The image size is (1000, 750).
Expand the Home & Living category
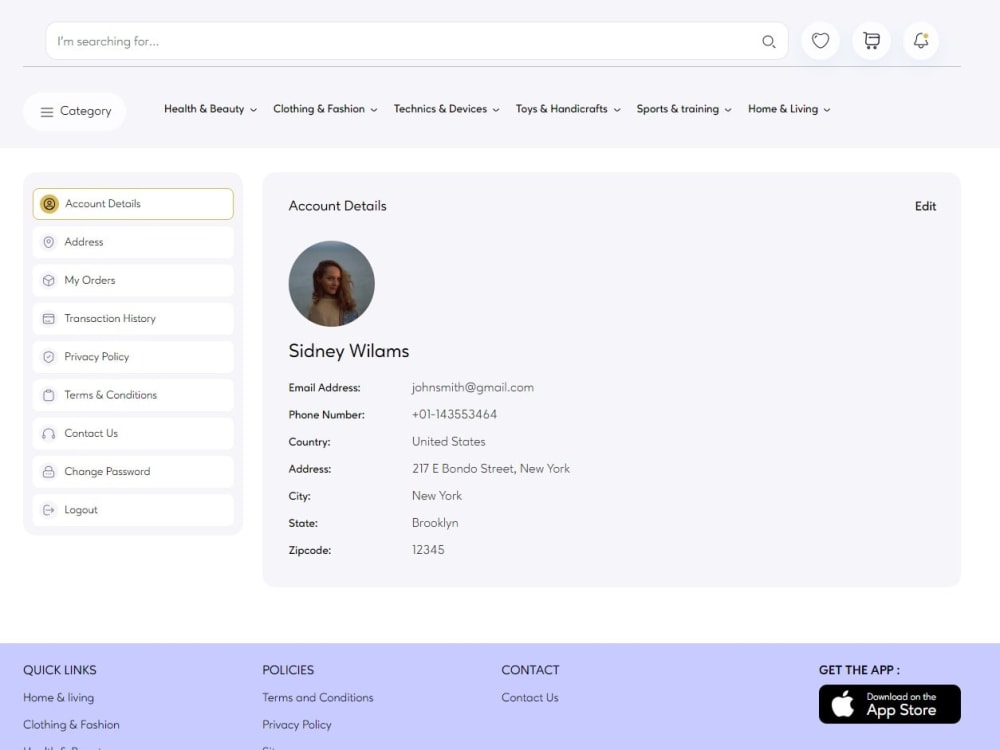tap(789, 109)
